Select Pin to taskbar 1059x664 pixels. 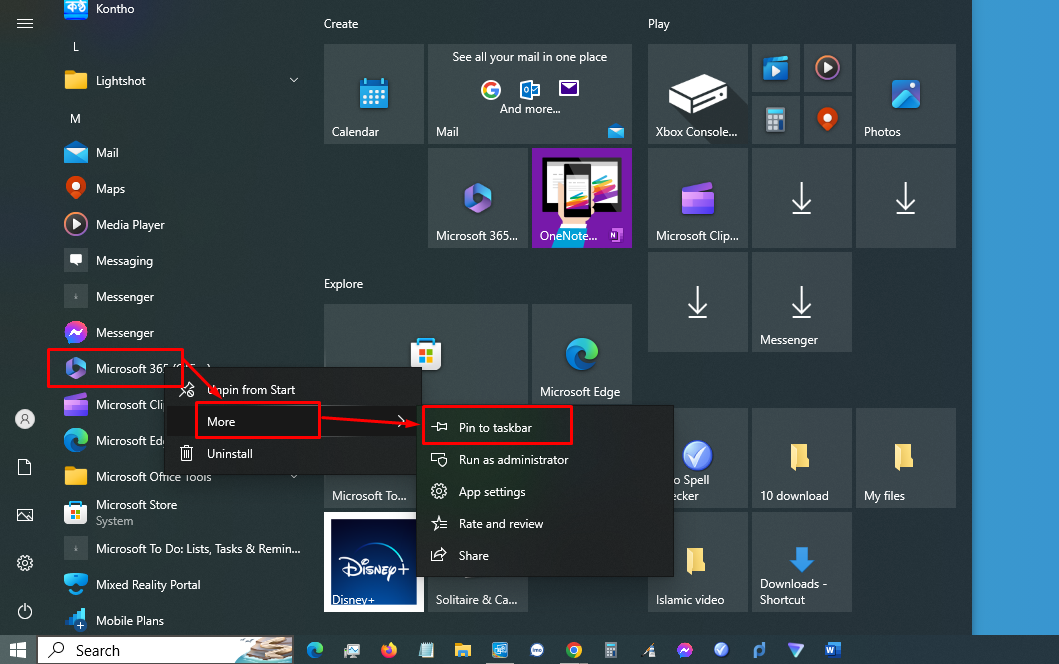pyautogui.click(x=497, y=425)
